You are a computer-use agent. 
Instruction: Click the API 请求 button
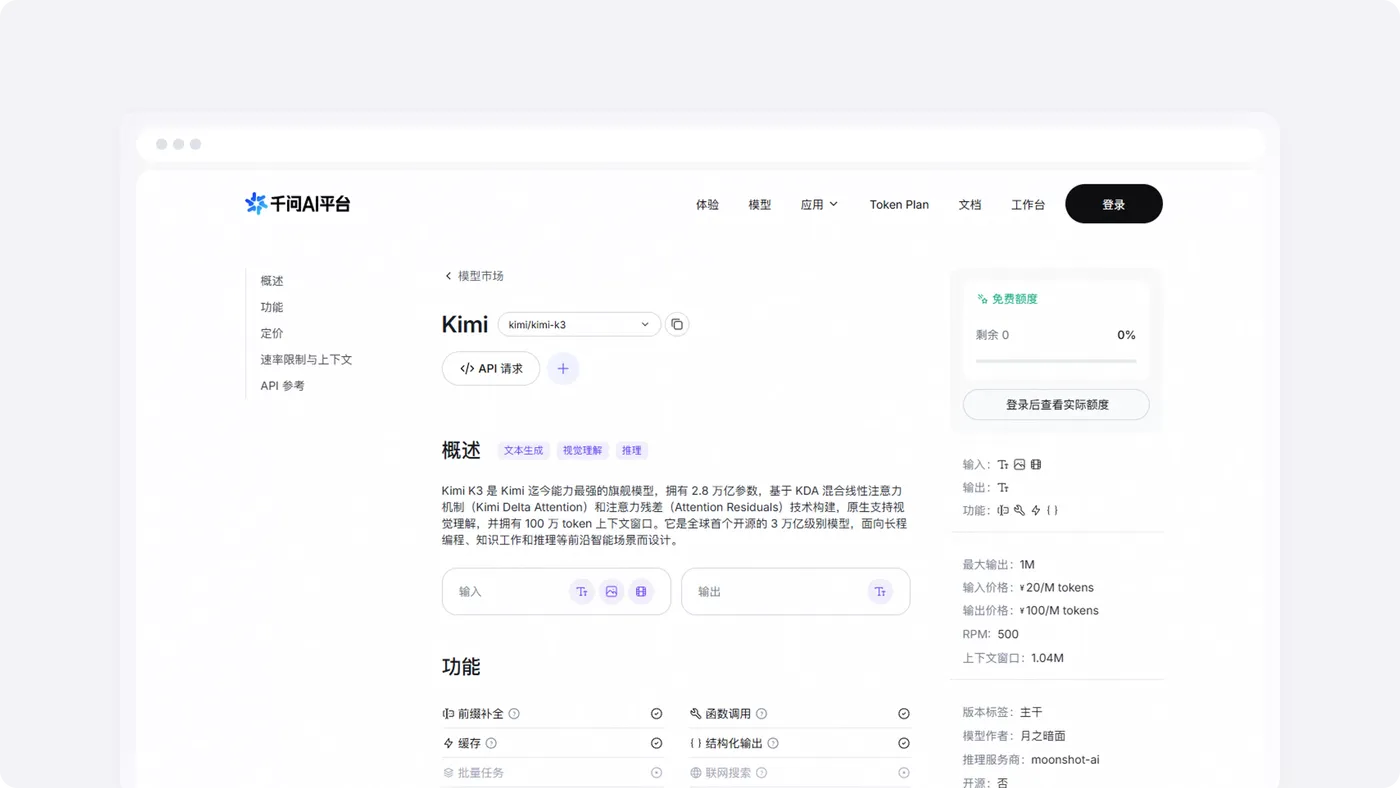click(x=491, y=369)
